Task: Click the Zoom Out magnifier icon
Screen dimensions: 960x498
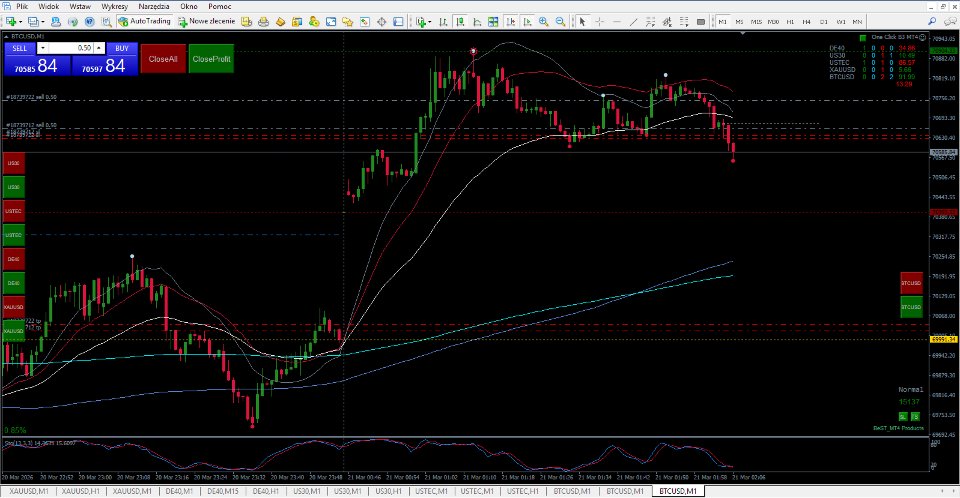Action: [x=560, y=21]
